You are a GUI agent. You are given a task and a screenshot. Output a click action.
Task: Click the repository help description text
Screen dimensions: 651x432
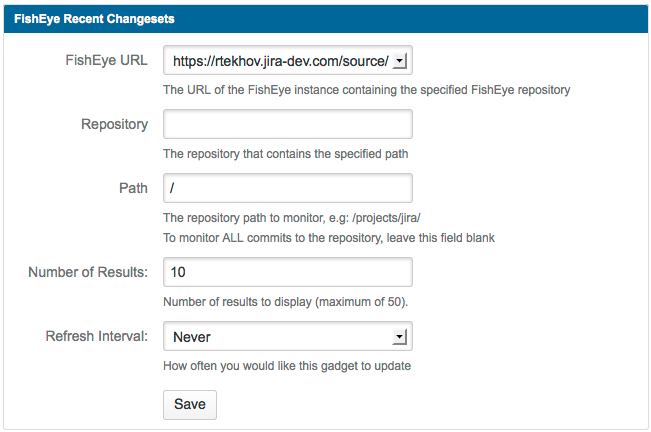pyautogui.click(x=285, y=154)
